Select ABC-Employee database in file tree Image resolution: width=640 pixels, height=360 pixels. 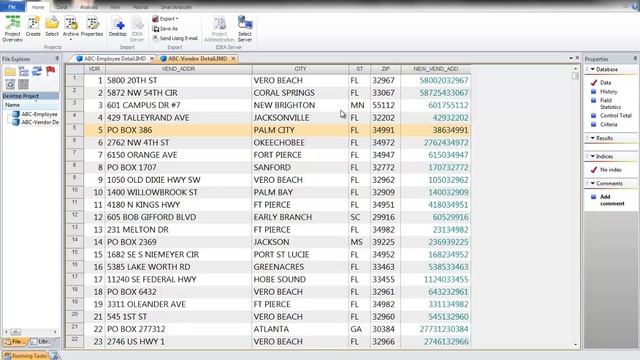click(x=35, y=114)
